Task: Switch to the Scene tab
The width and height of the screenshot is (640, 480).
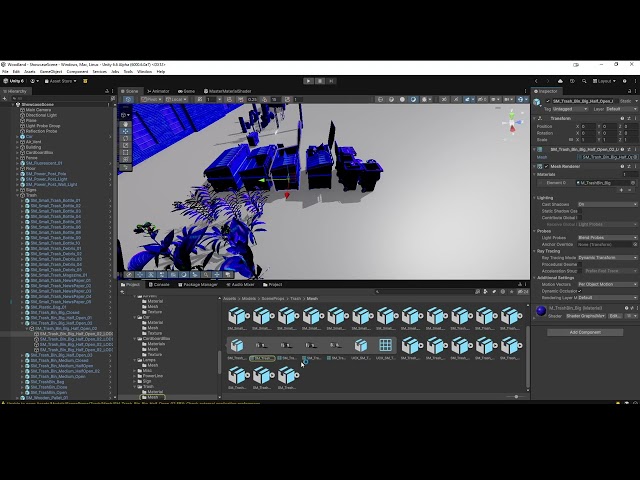Action: tap(129, 91)
